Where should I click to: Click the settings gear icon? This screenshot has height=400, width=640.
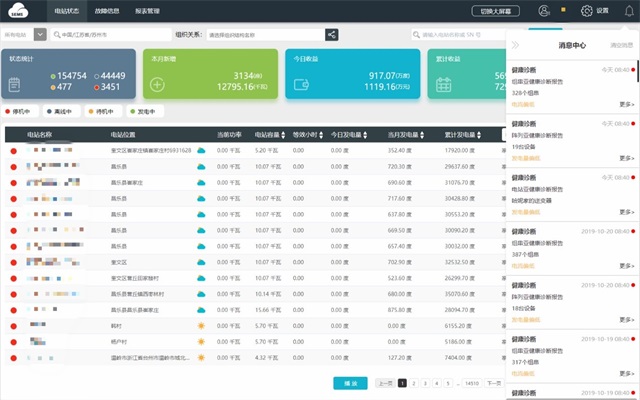587,11
